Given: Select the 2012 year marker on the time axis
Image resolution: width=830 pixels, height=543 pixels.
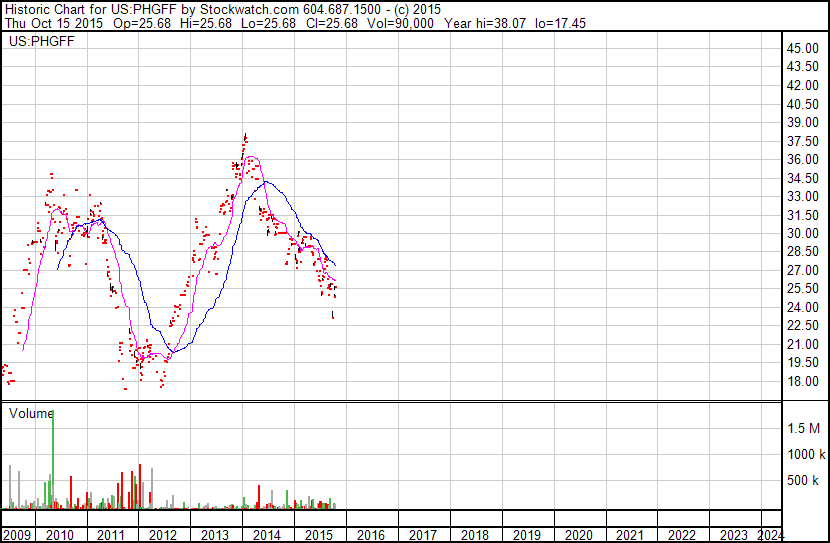Looking at the screenshot, I should click(x=163, y=534).
